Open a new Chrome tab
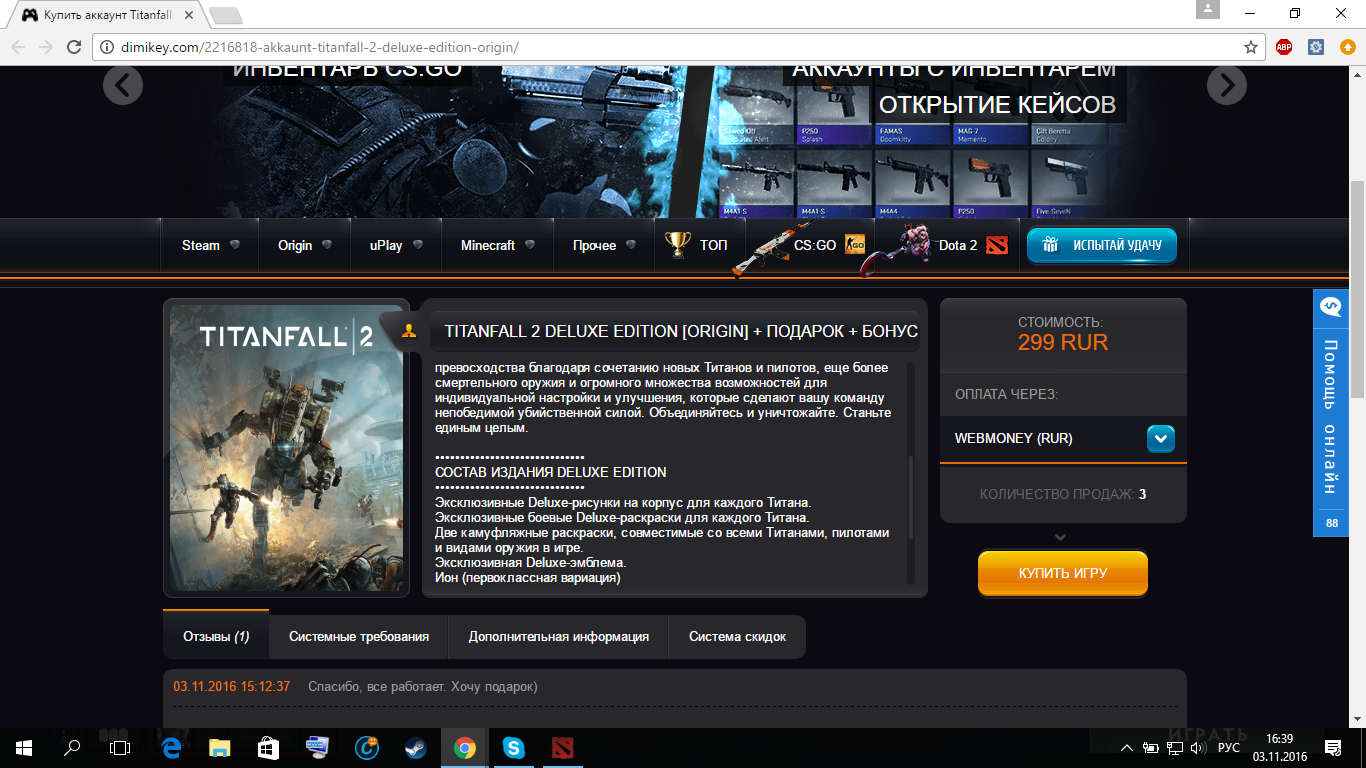This screenshot has width=1366, height=768. [x=226, y=15]
